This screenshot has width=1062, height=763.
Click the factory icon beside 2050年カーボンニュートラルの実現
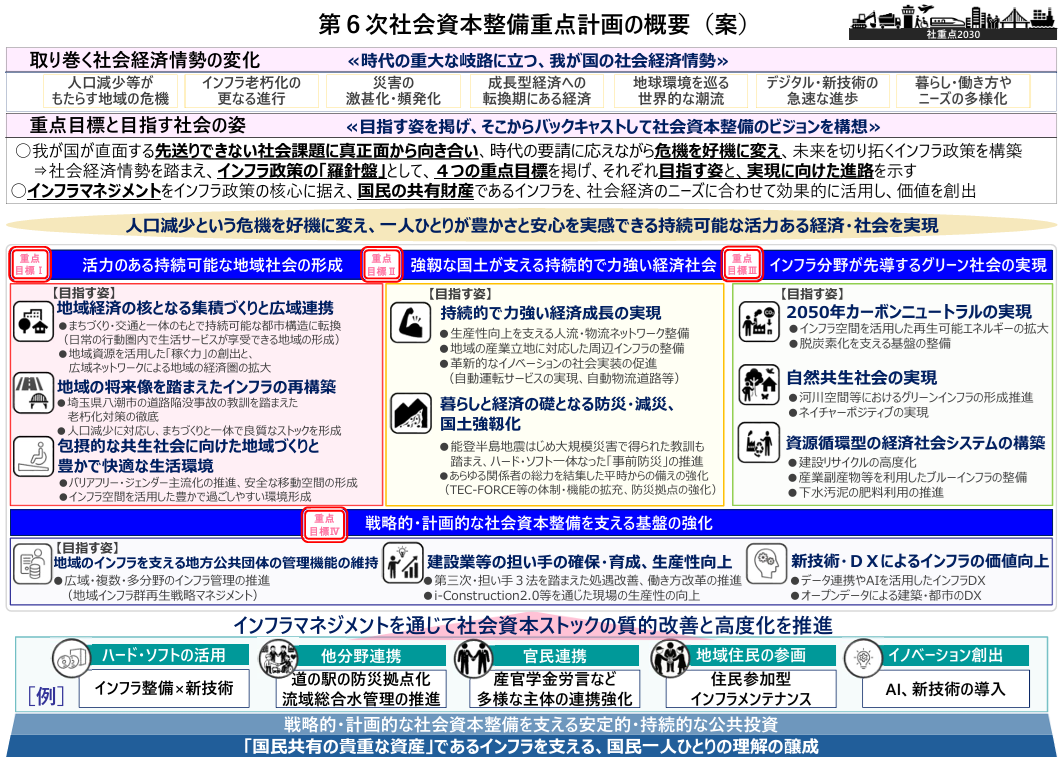[x=758, y=321]
